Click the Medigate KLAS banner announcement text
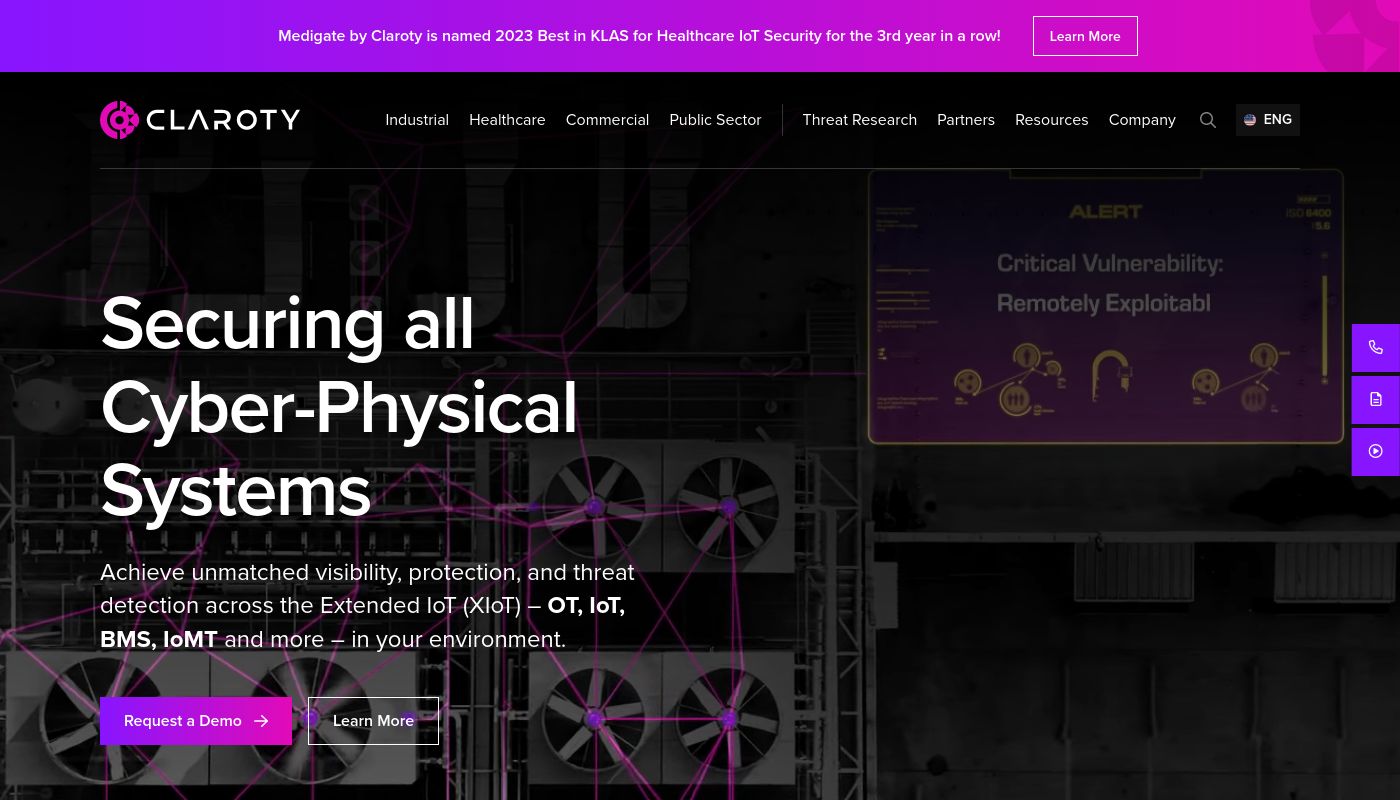The image size is (1400, 800). [x=639, y=36]
